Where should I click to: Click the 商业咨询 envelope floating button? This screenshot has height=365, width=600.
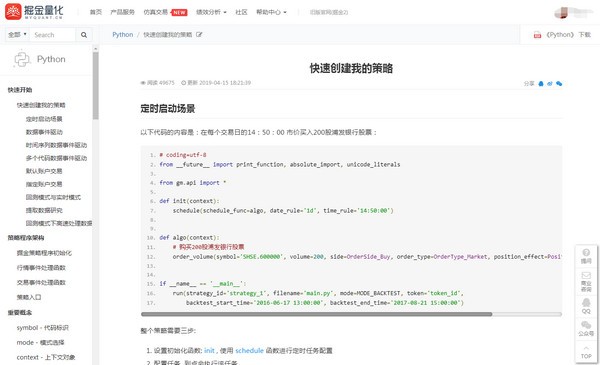(586, 282)
